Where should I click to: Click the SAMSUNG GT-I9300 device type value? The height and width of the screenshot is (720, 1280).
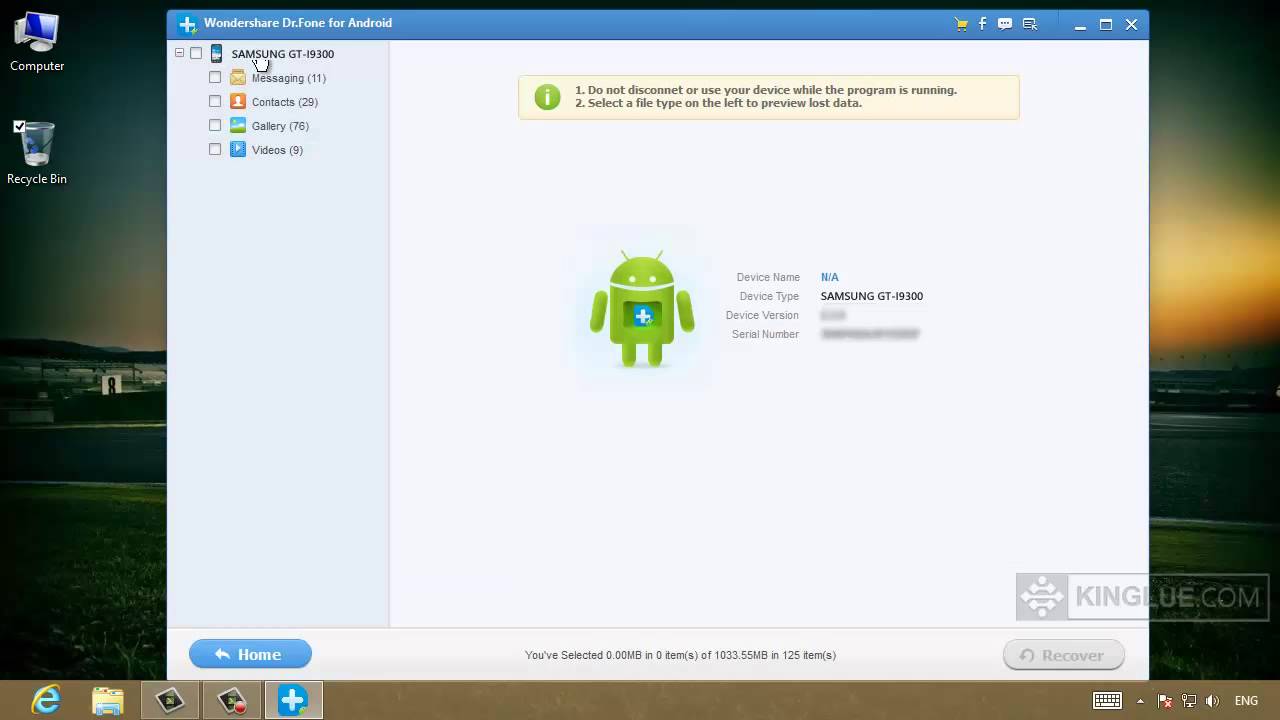click(x=872, y=296)
